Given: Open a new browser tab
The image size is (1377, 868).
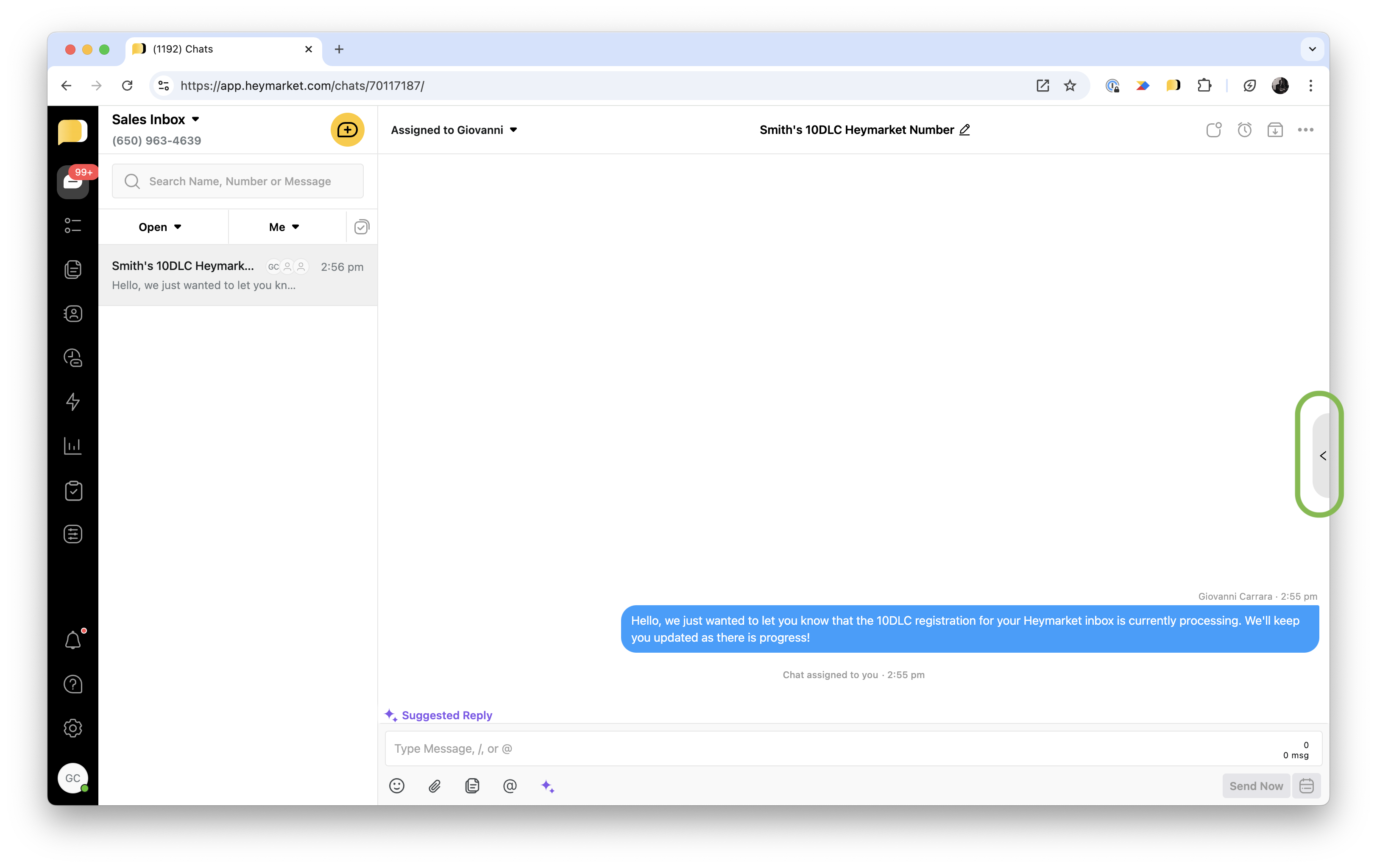Looking at the screenshot, I should point(339,49).
